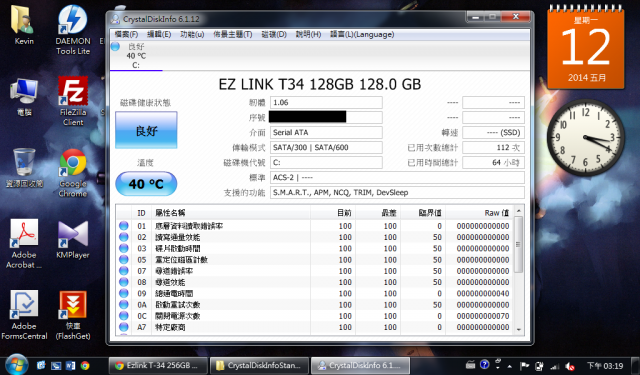640x375 pixels.
Task: Open the 資源回收筒 recycle bin icon
Action: coord(24,167)
